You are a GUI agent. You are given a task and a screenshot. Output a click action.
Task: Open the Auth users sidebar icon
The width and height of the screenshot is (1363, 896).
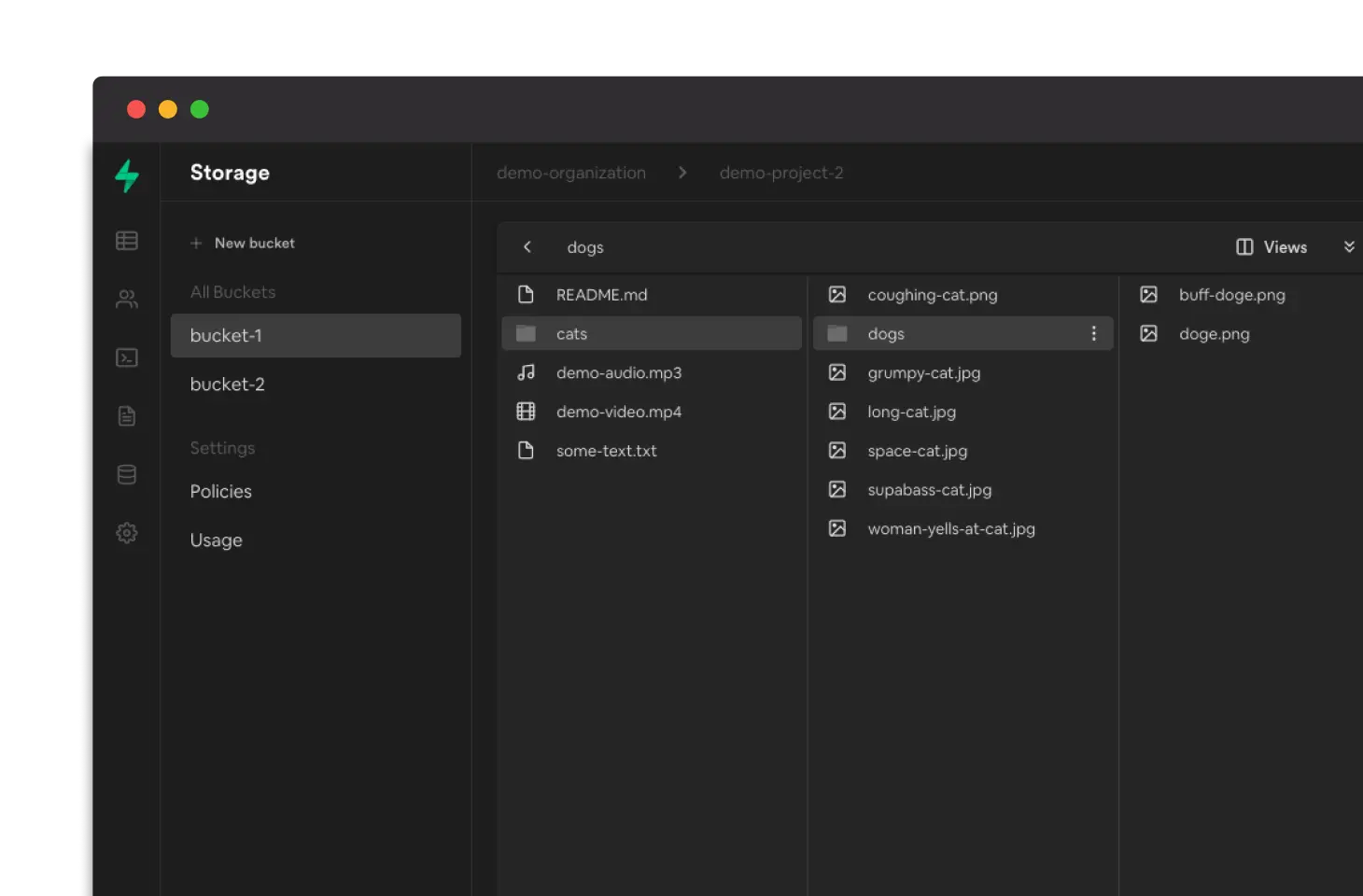click(x=127, y=300)
